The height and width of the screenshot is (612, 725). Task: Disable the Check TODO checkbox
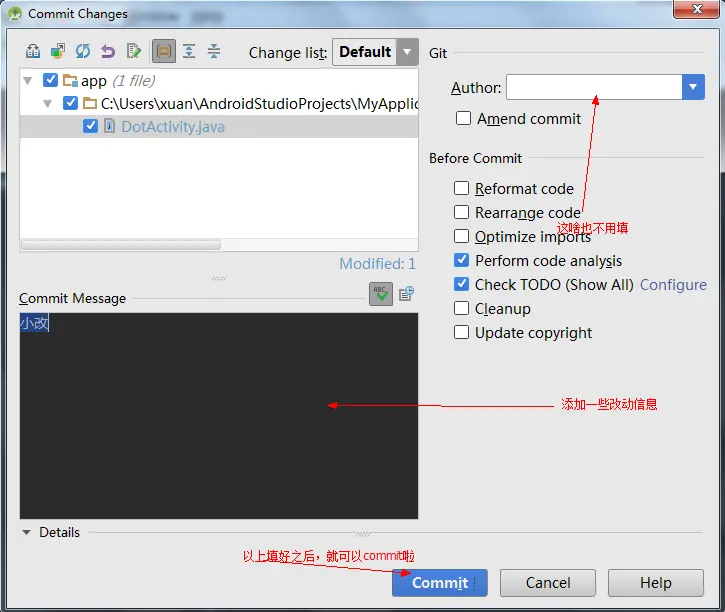pos(461,284)
